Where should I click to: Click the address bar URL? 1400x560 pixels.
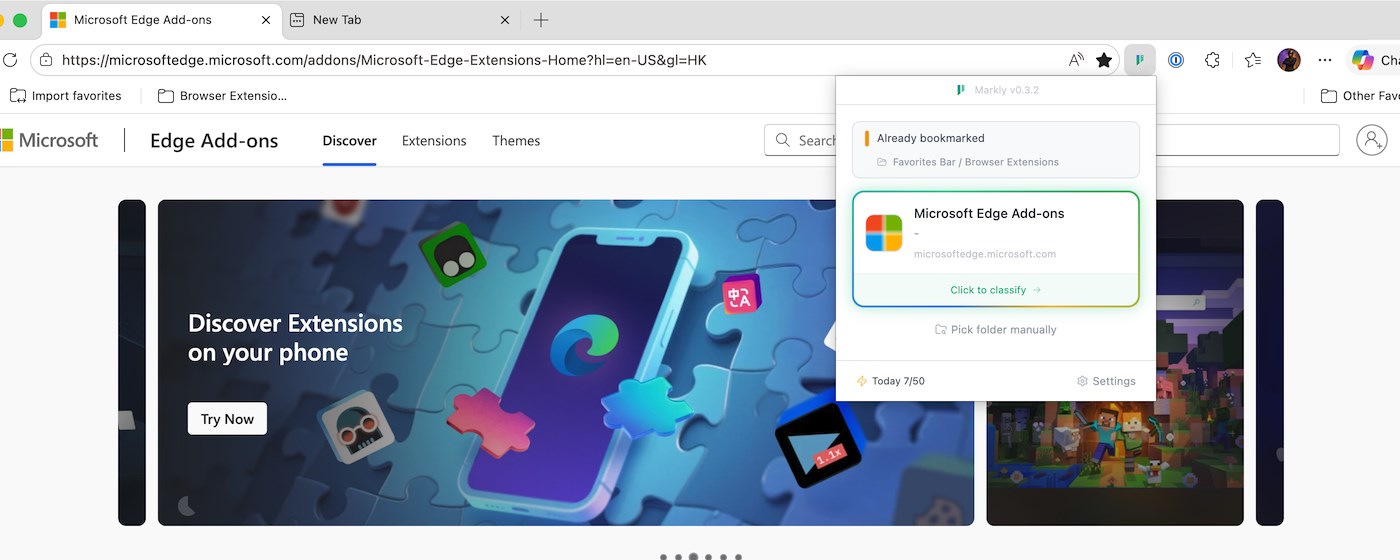[x=384, y=60]
